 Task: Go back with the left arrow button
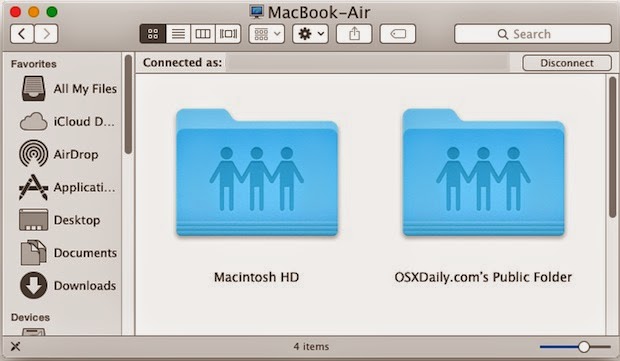click(x=22, y=34)
